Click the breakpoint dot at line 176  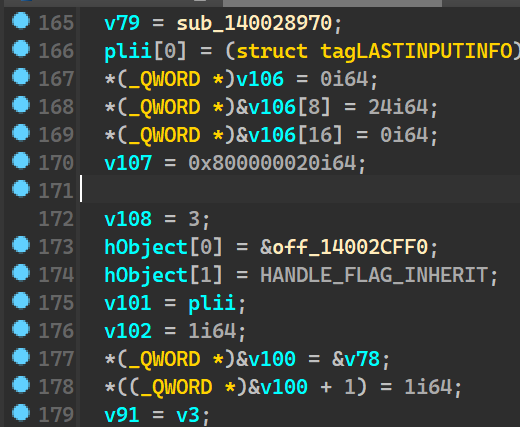[21, 329]
